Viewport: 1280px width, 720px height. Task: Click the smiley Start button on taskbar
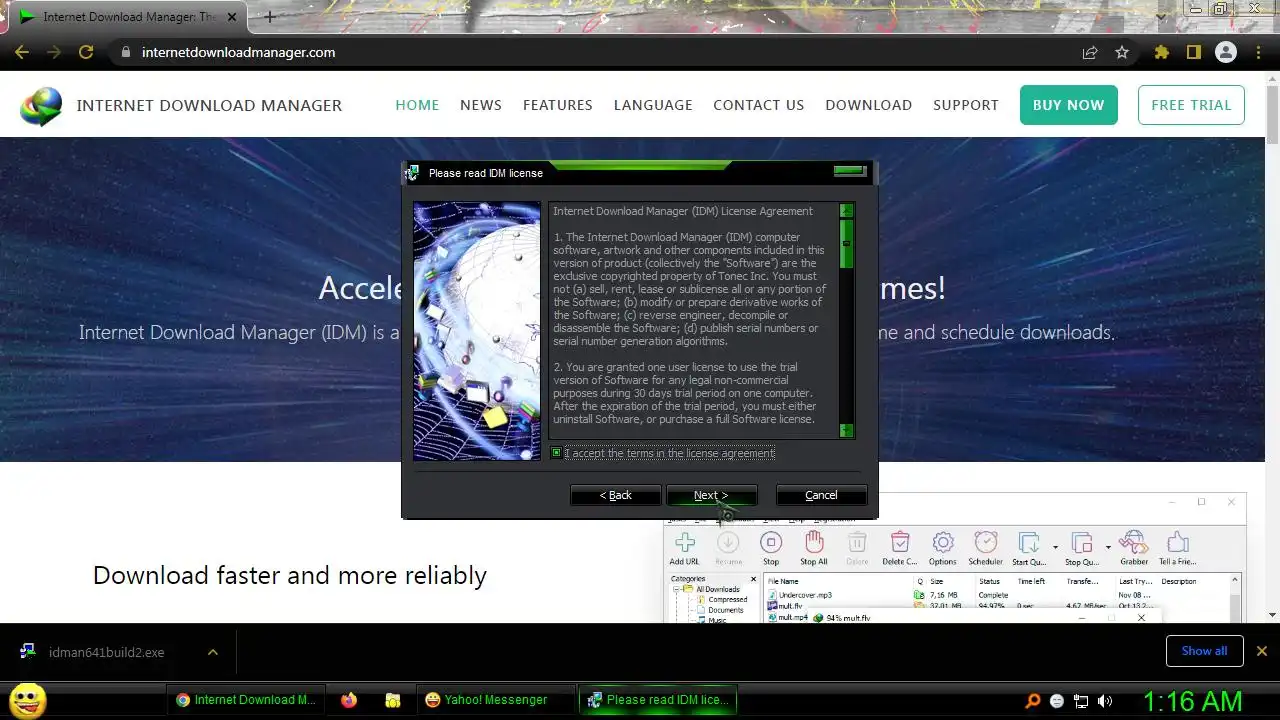[x=28, y=700]
